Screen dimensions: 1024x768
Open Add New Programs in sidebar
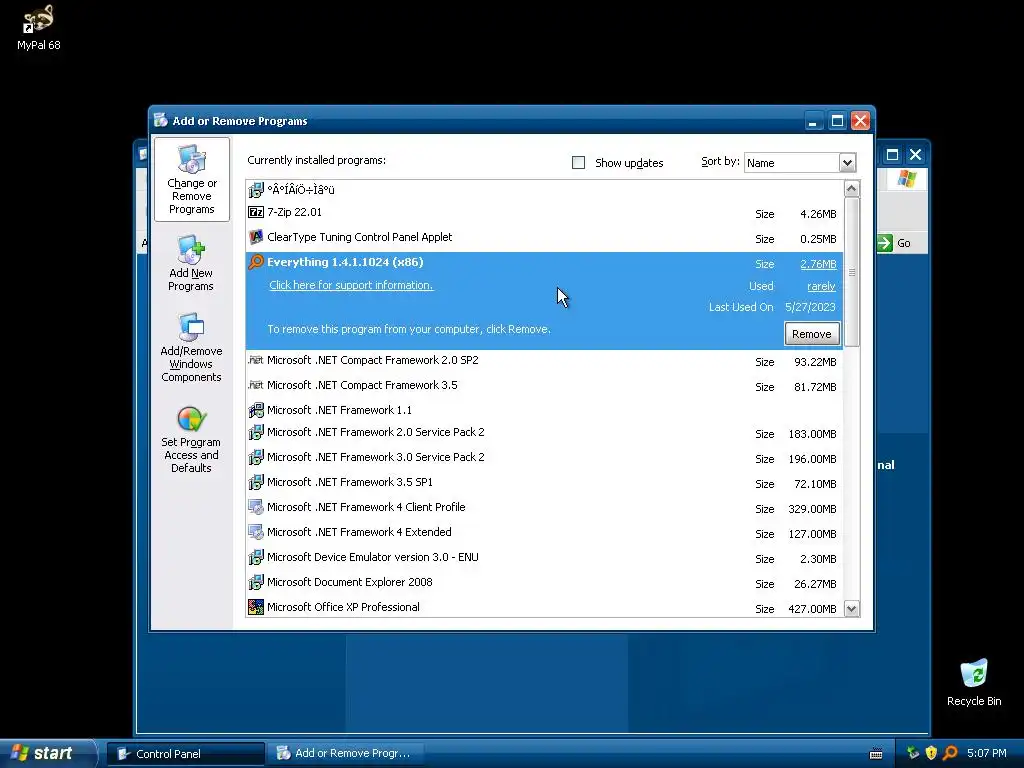[191, 263]
